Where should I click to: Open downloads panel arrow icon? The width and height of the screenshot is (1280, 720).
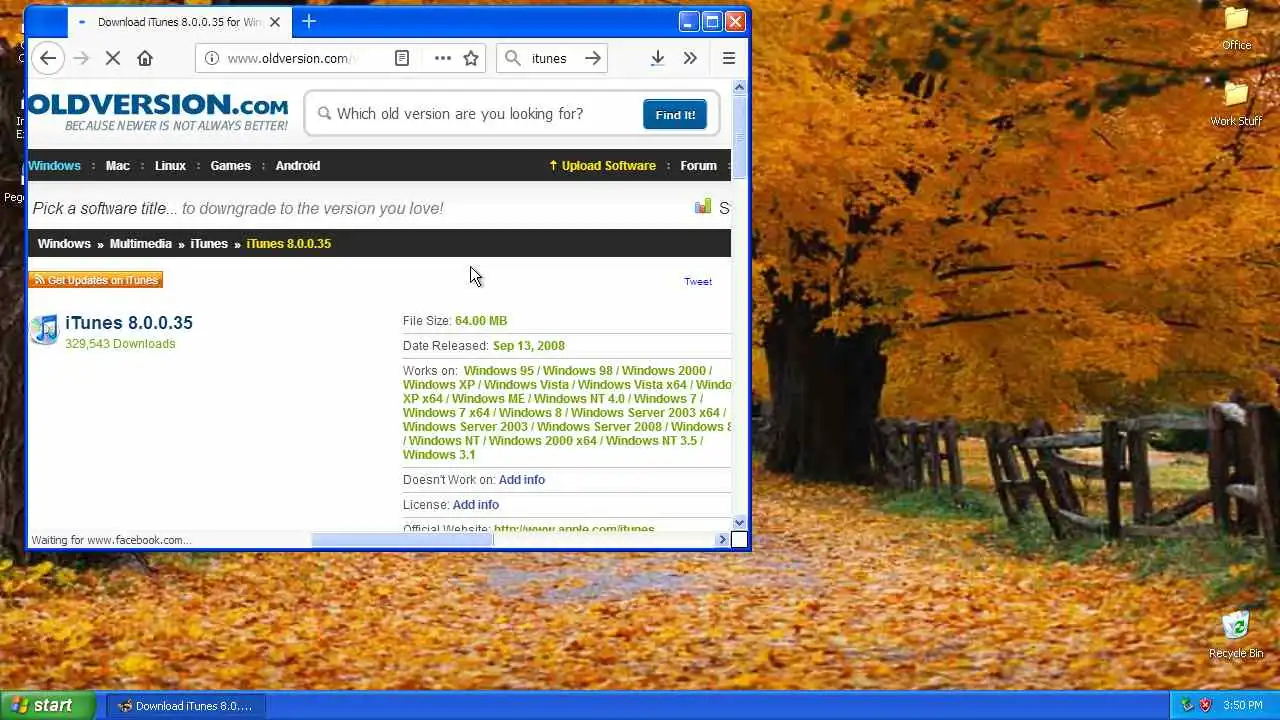click(657, 58)
